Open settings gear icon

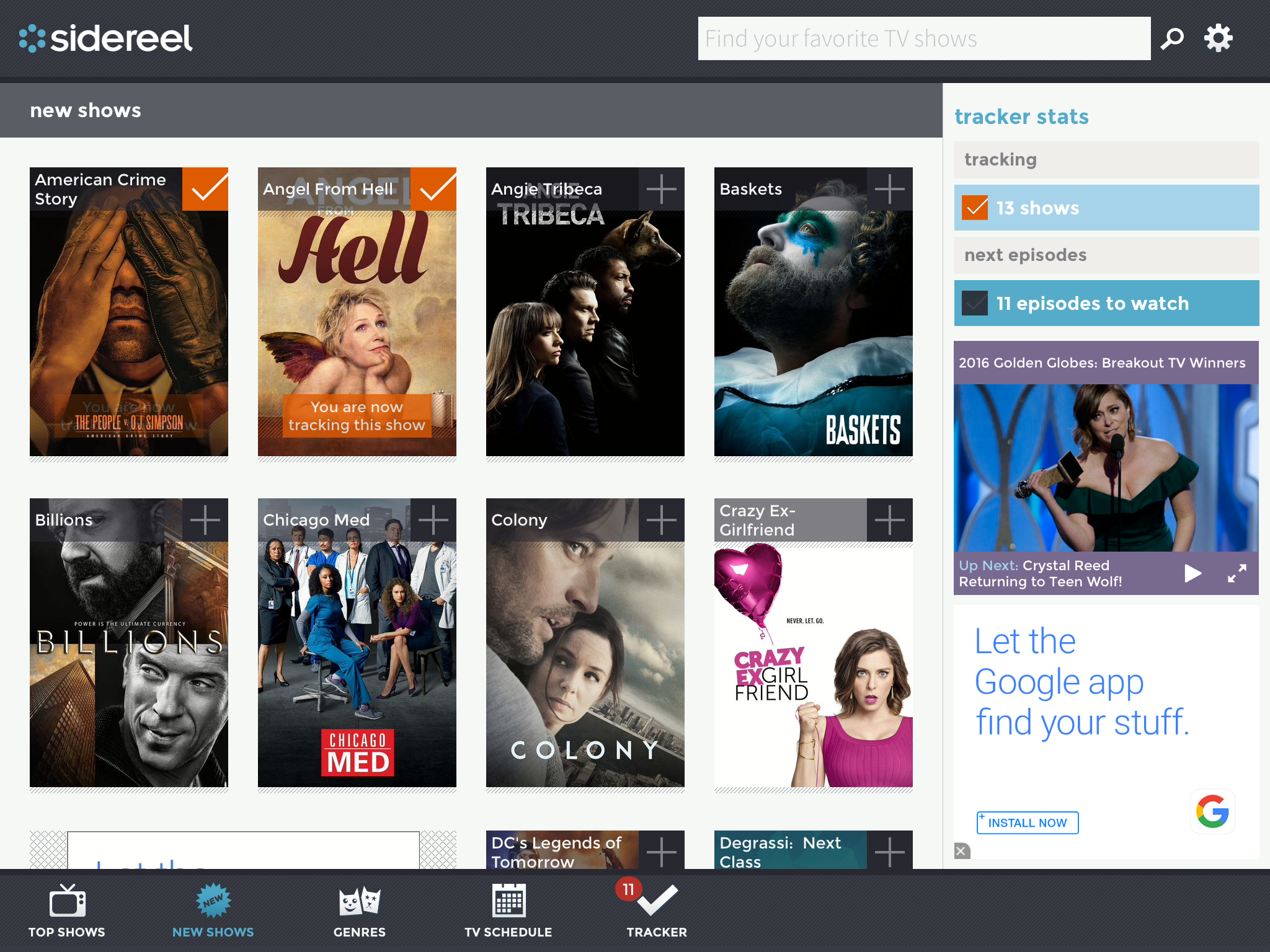click(x=1218, y=38)
